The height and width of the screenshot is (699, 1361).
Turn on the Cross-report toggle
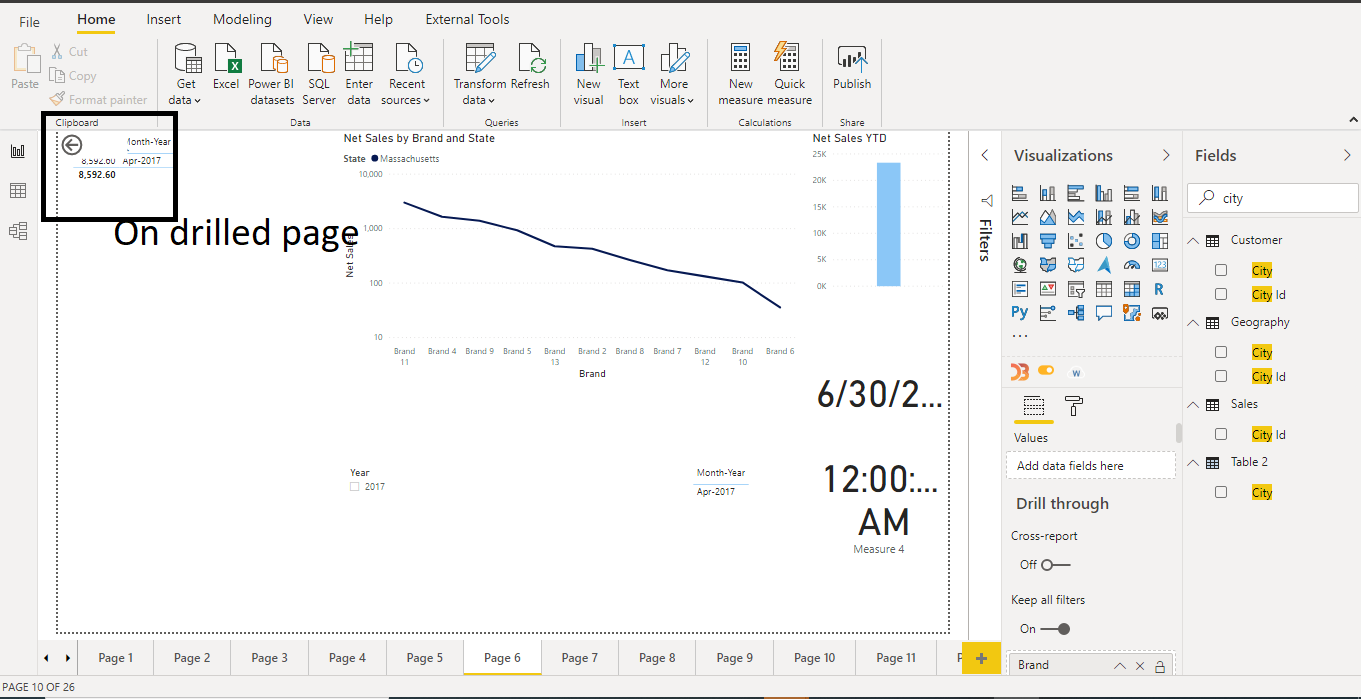click(1055, 565)
